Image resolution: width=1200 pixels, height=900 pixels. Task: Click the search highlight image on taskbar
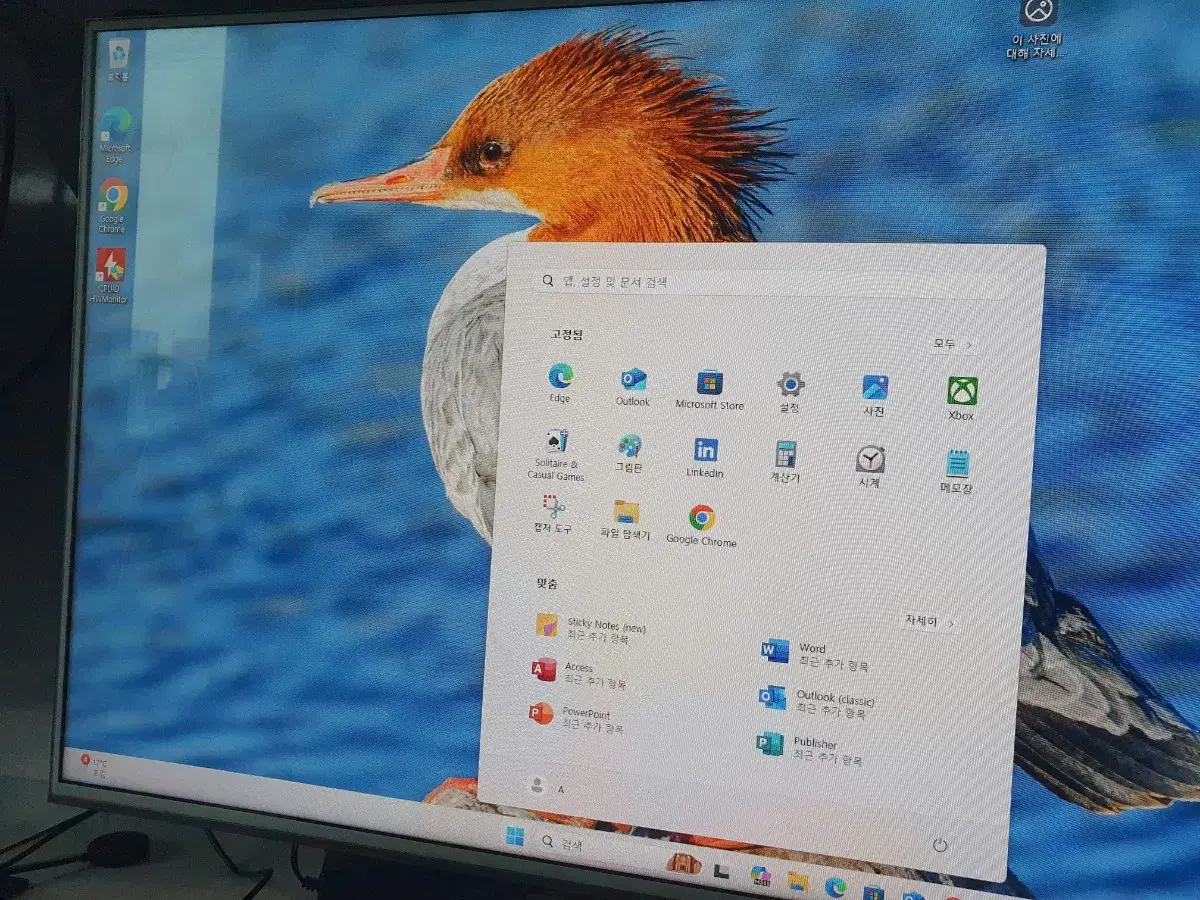click(684, 863)
